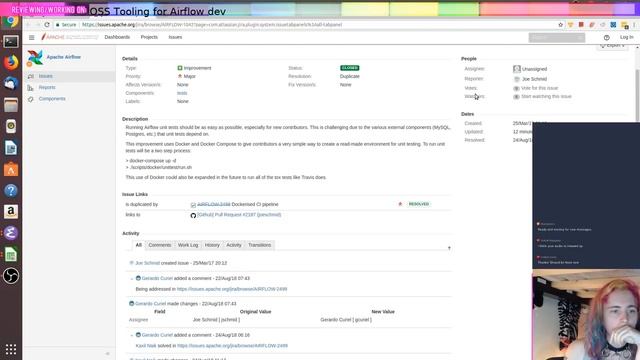Open the Jira help icon
640x360 pixels.
pos(607,37)
